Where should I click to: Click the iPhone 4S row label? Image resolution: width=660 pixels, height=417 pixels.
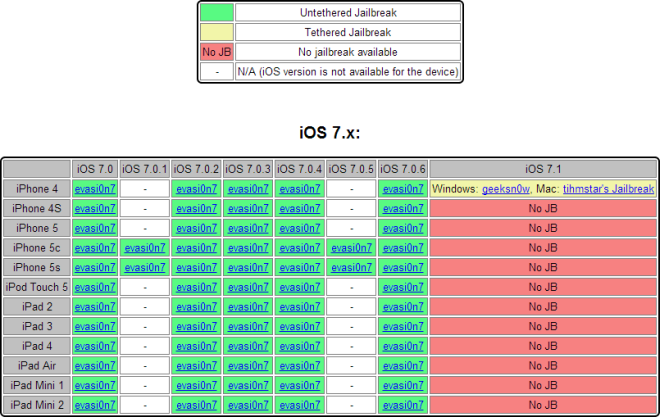click(x=37, y=209)
